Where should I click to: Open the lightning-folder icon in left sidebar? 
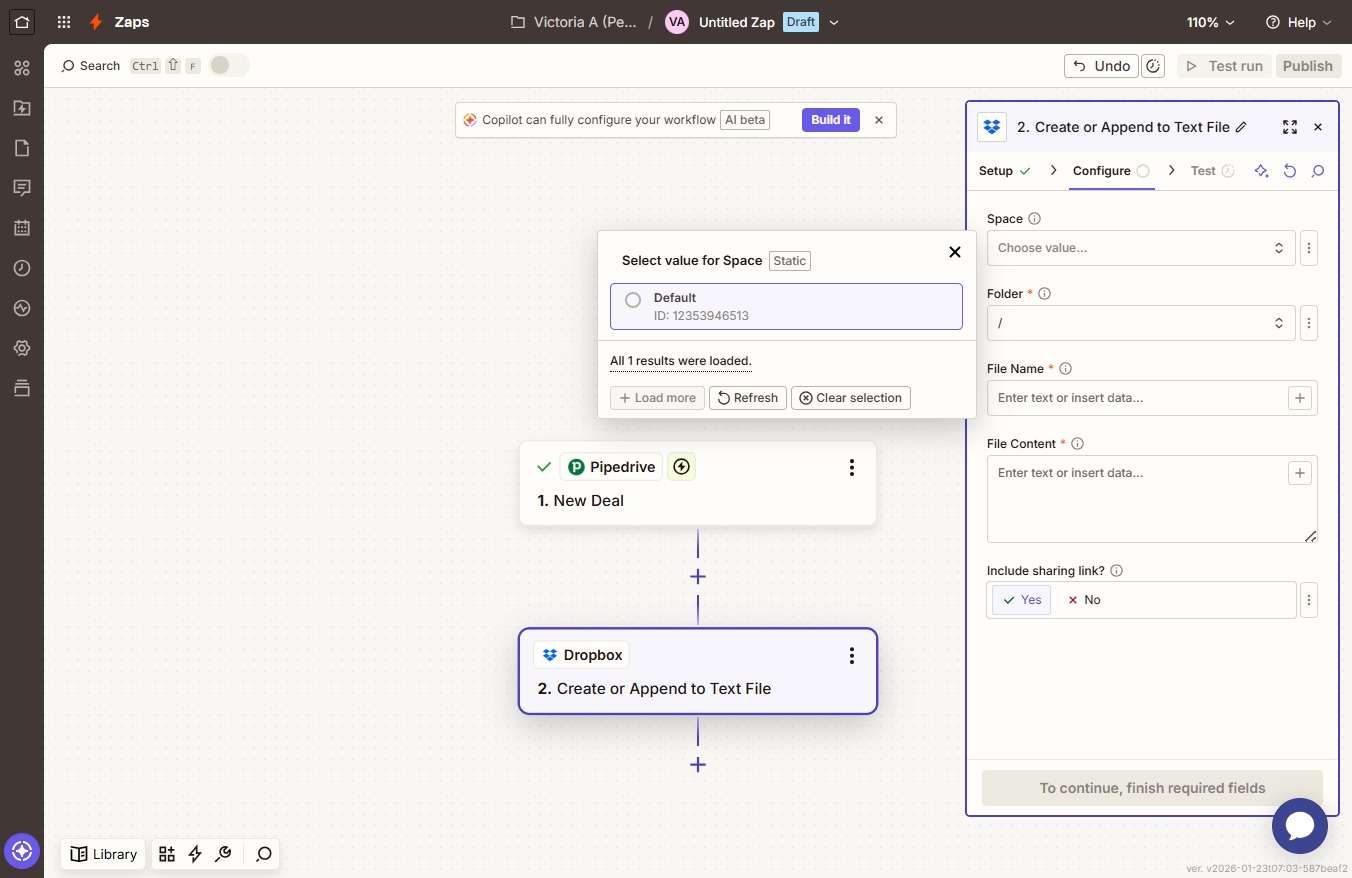[22, 108]
